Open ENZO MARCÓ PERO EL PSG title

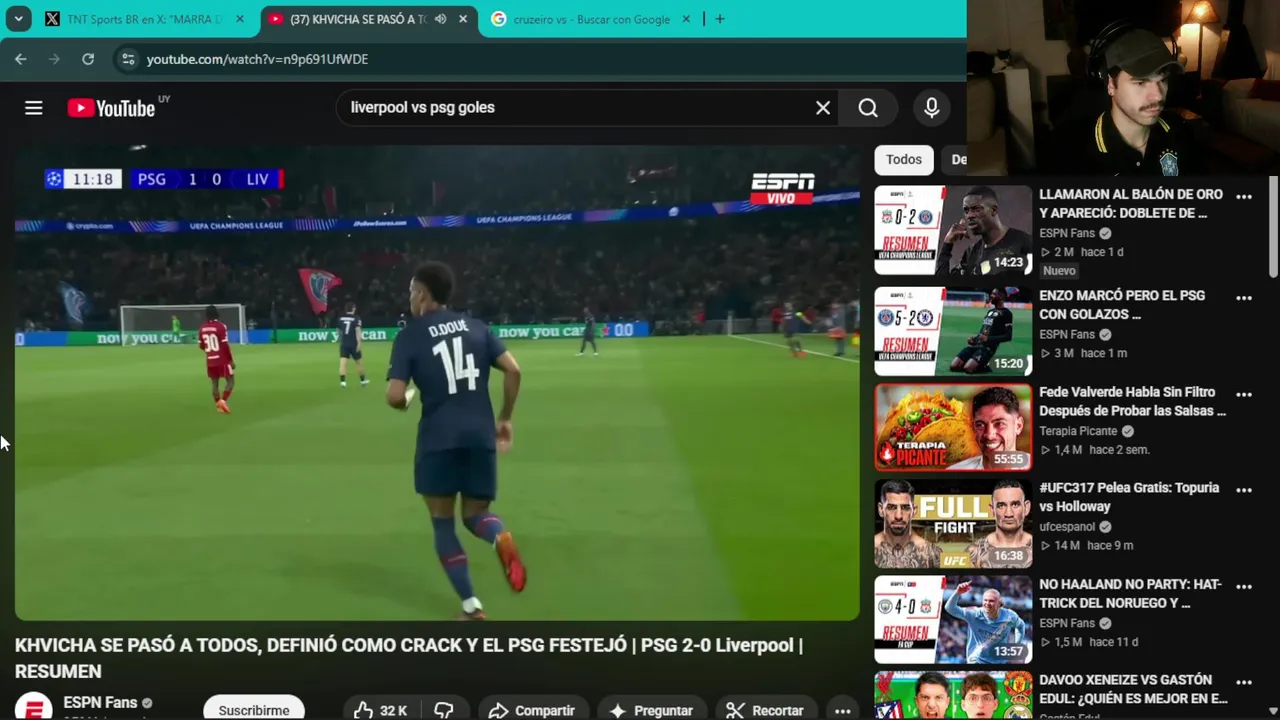tap(1122, 305)
